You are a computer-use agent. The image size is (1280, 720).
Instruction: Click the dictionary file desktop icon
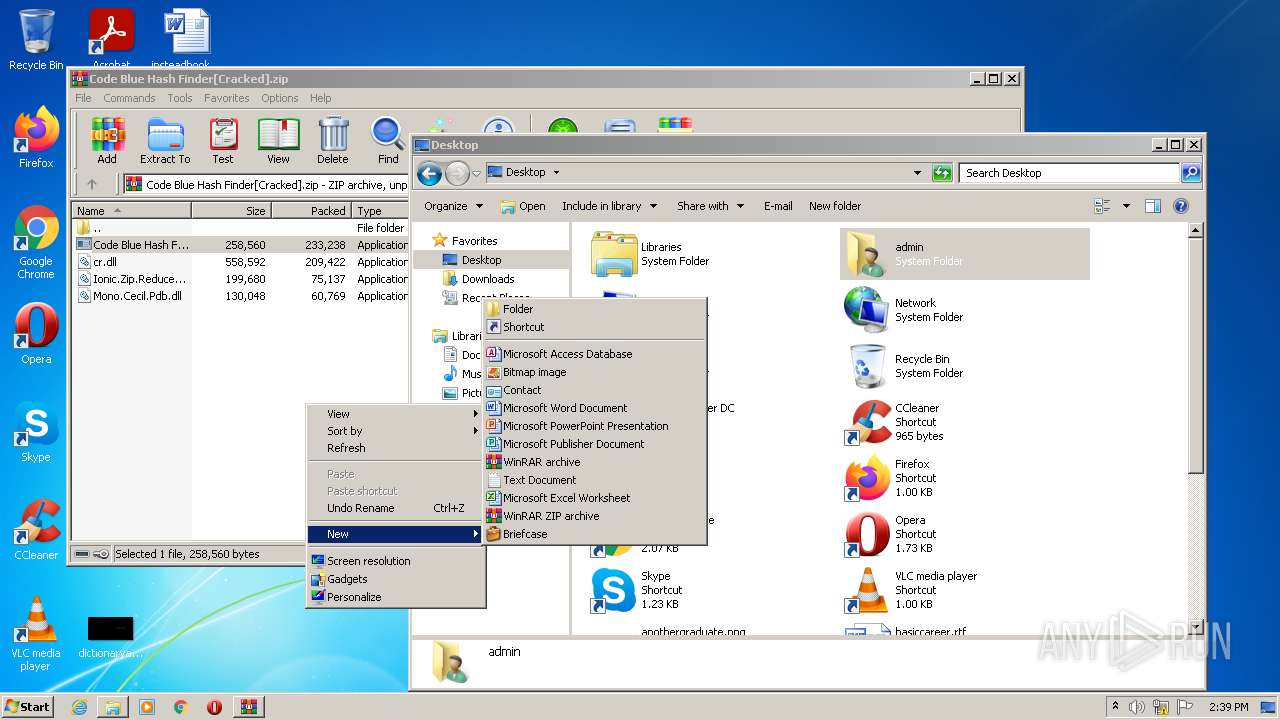(x=110, y=635)
